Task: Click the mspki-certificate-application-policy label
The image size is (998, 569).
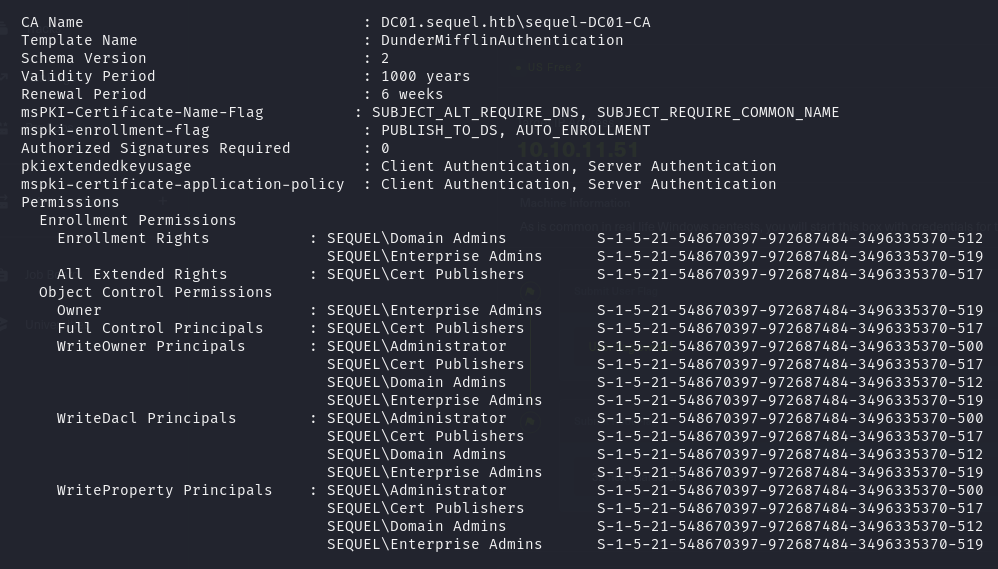Action: point(182,184)
